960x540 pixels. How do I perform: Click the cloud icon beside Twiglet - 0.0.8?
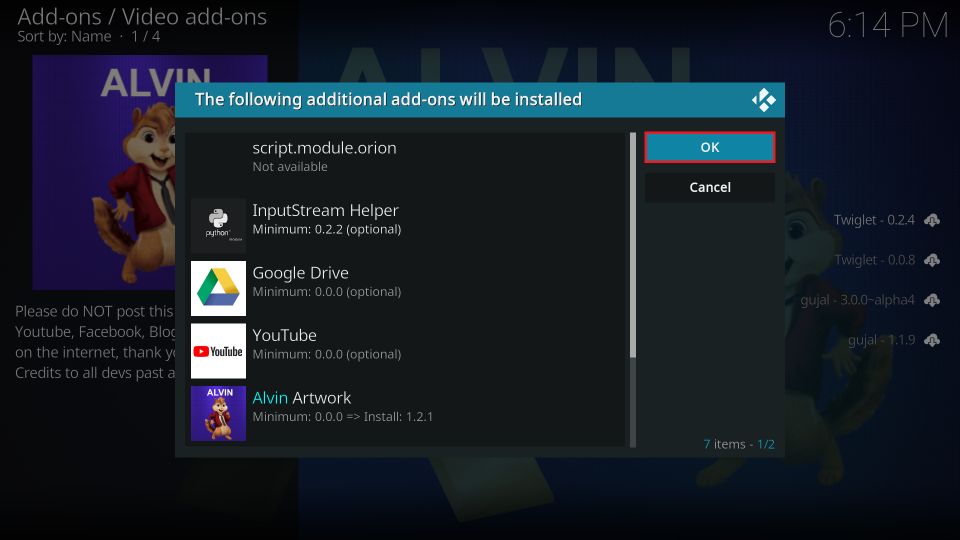932,260
